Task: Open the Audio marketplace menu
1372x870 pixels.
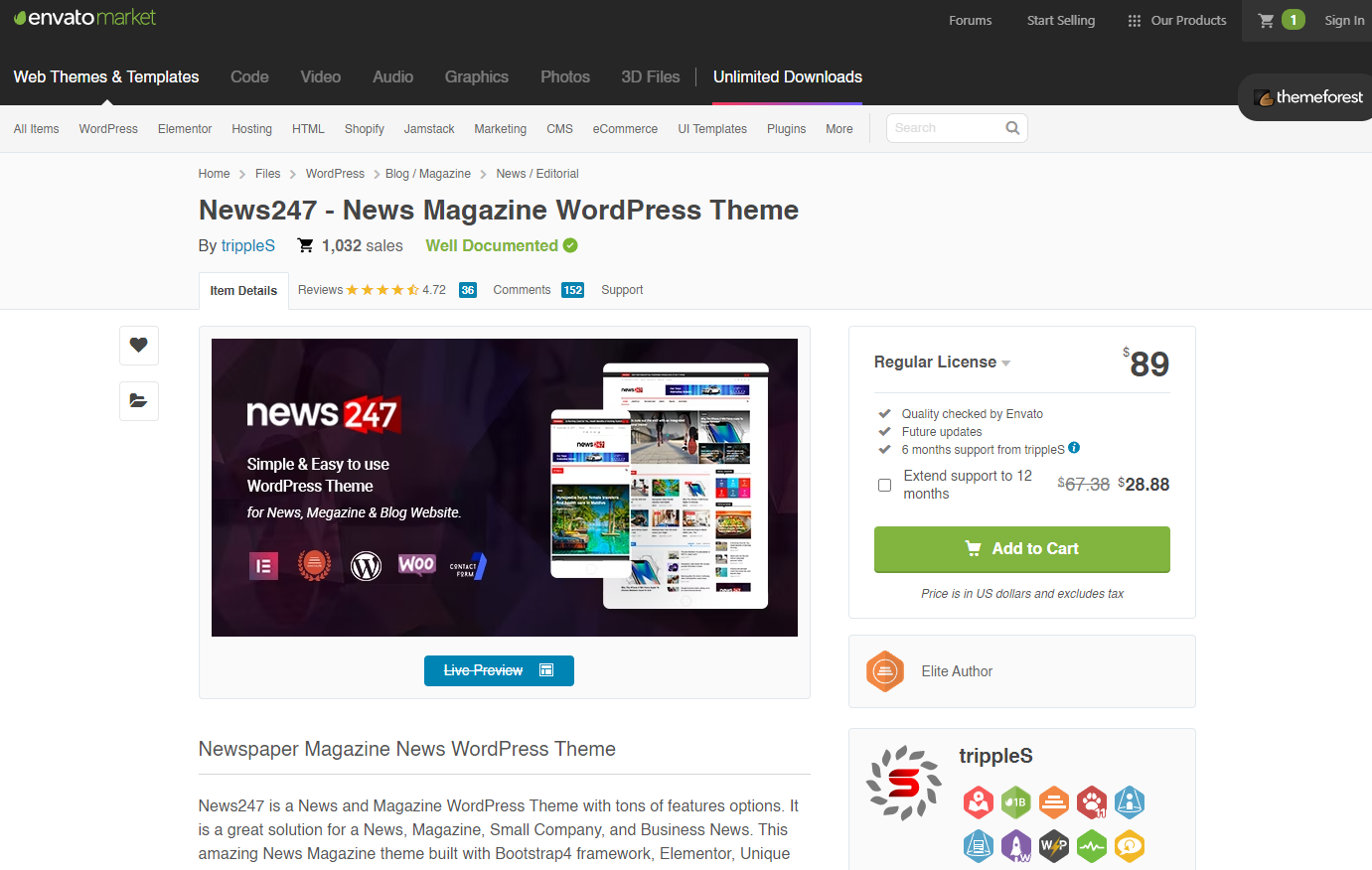Action: pos(393,77)
